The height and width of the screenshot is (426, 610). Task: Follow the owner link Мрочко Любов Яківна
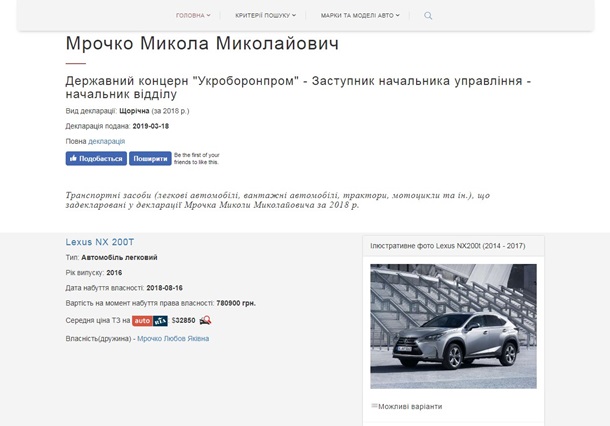pos(173,339)
